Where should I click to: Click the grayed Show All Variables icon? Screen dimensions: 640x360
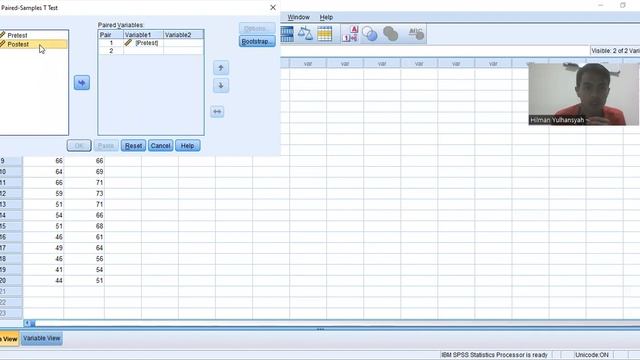(x=390, y=34)
